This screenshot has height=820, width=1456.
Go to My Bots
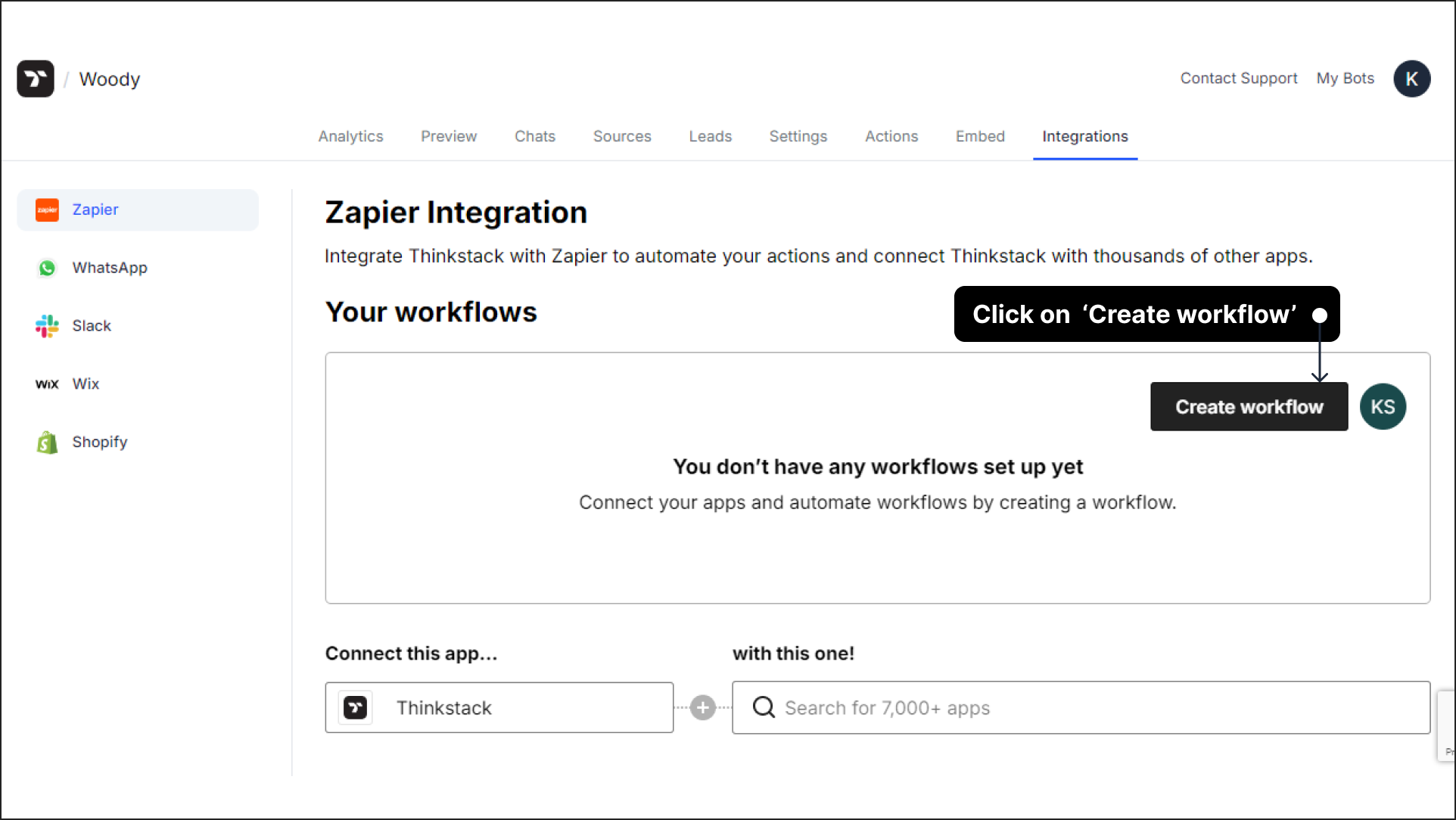coord(1345,79)
